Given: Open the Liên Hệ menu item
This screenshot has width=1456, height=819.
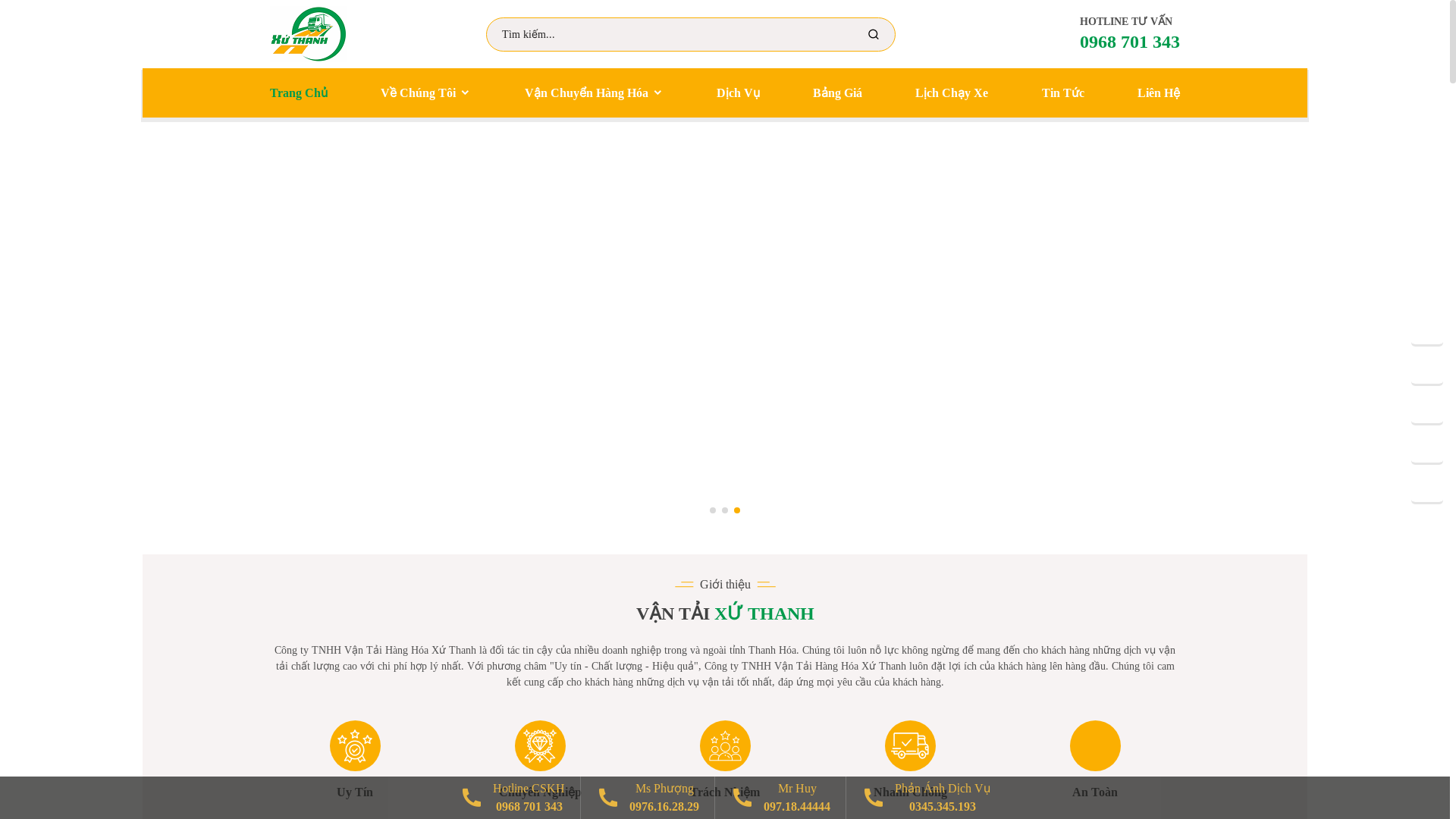Looking at the screenshot, I should [1158, 93].
